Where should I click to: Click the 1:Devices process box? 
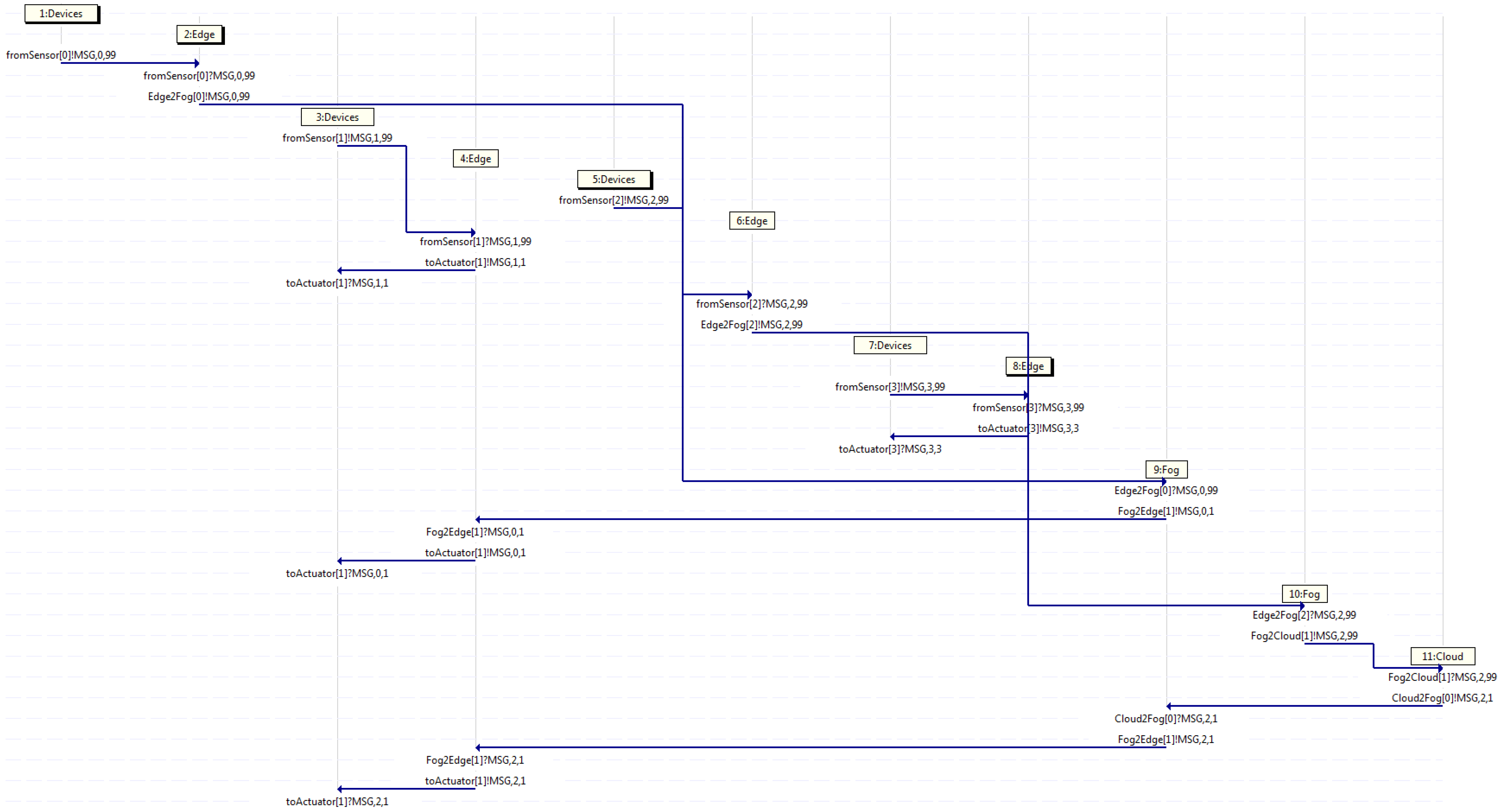(61, 13)
